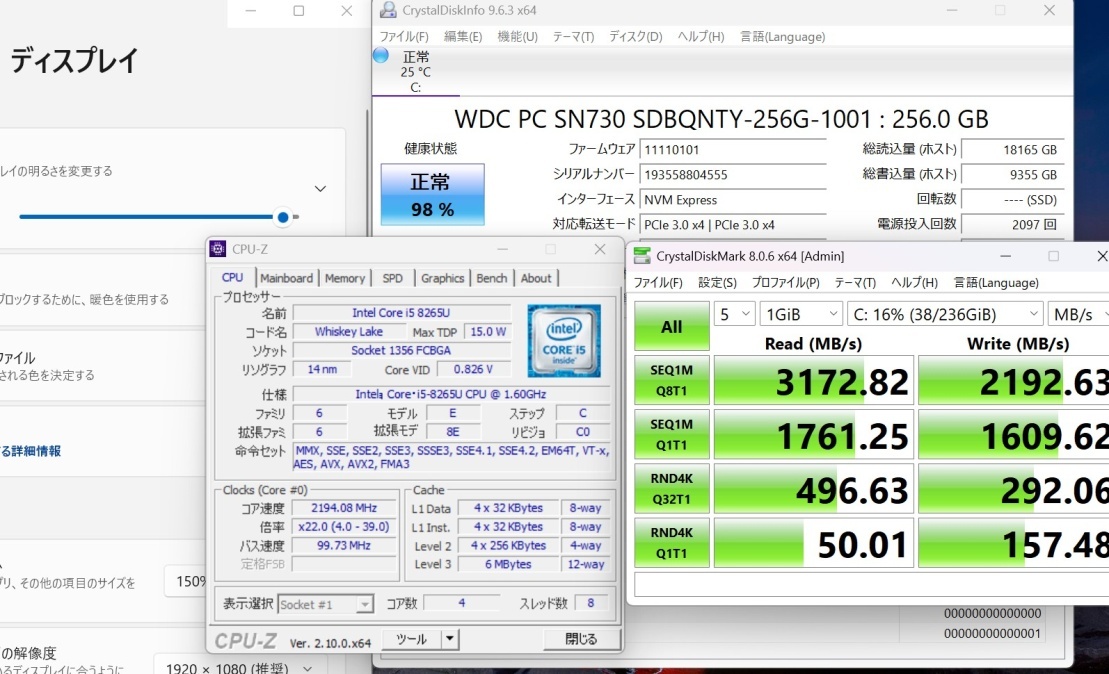This screenshot has width=1109, height=674.
Task: Click the firmware field 11110101
Action: click(x=733, y=150)
